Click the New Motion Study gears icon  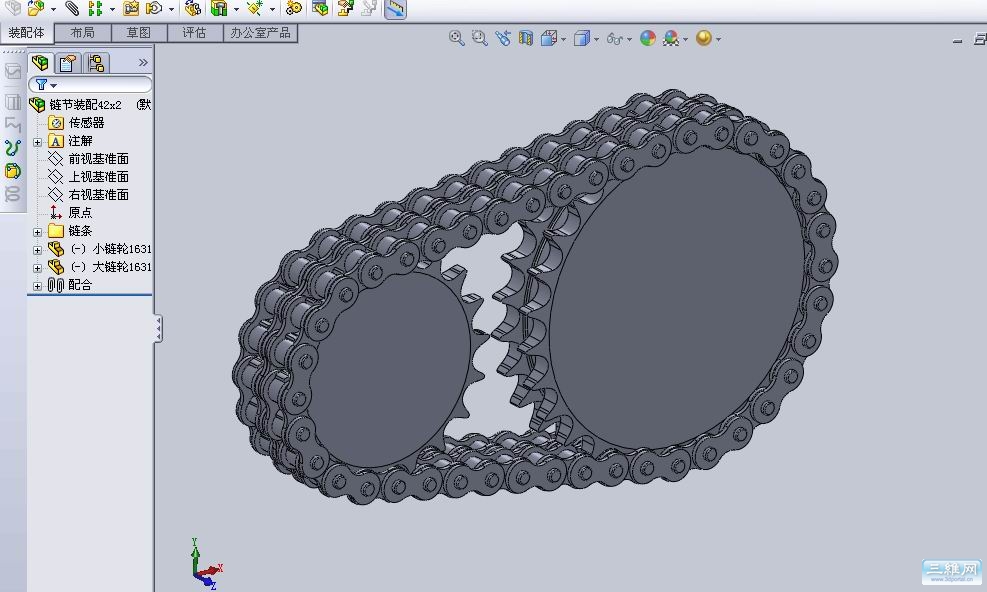(294, 8)
